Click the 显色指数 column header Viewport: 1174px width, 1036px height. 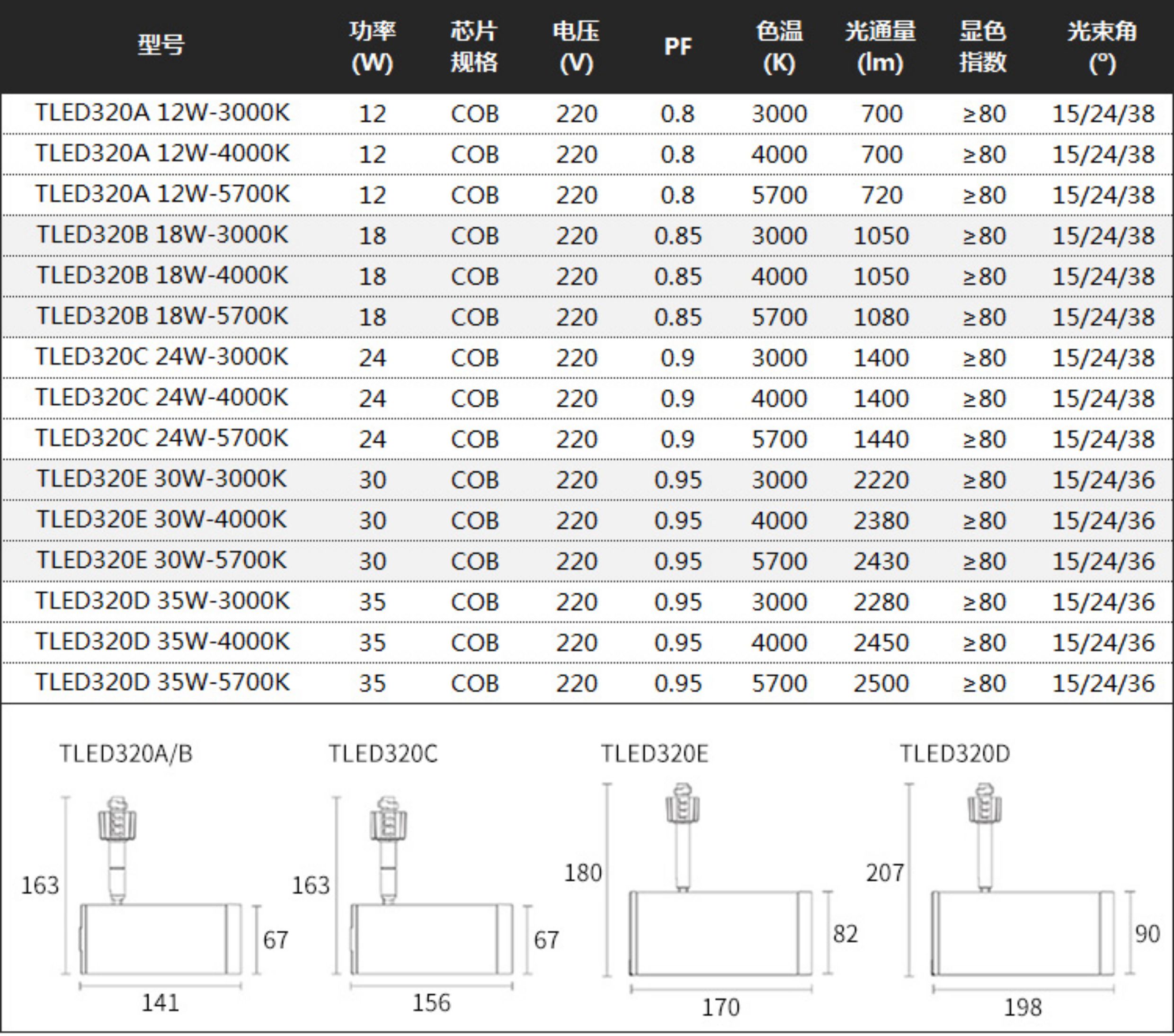[983, 46]
